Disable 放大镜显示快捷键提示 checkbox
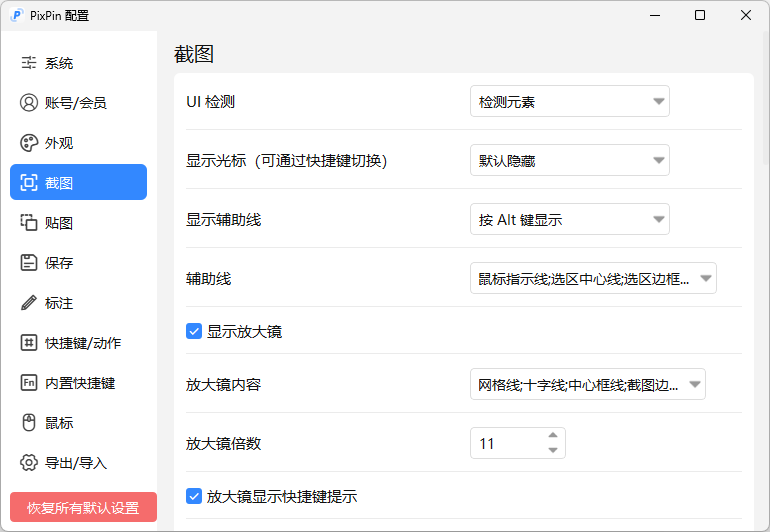This screenshot has height=532, width=770. pyautogui.click(x=194, y=496)
